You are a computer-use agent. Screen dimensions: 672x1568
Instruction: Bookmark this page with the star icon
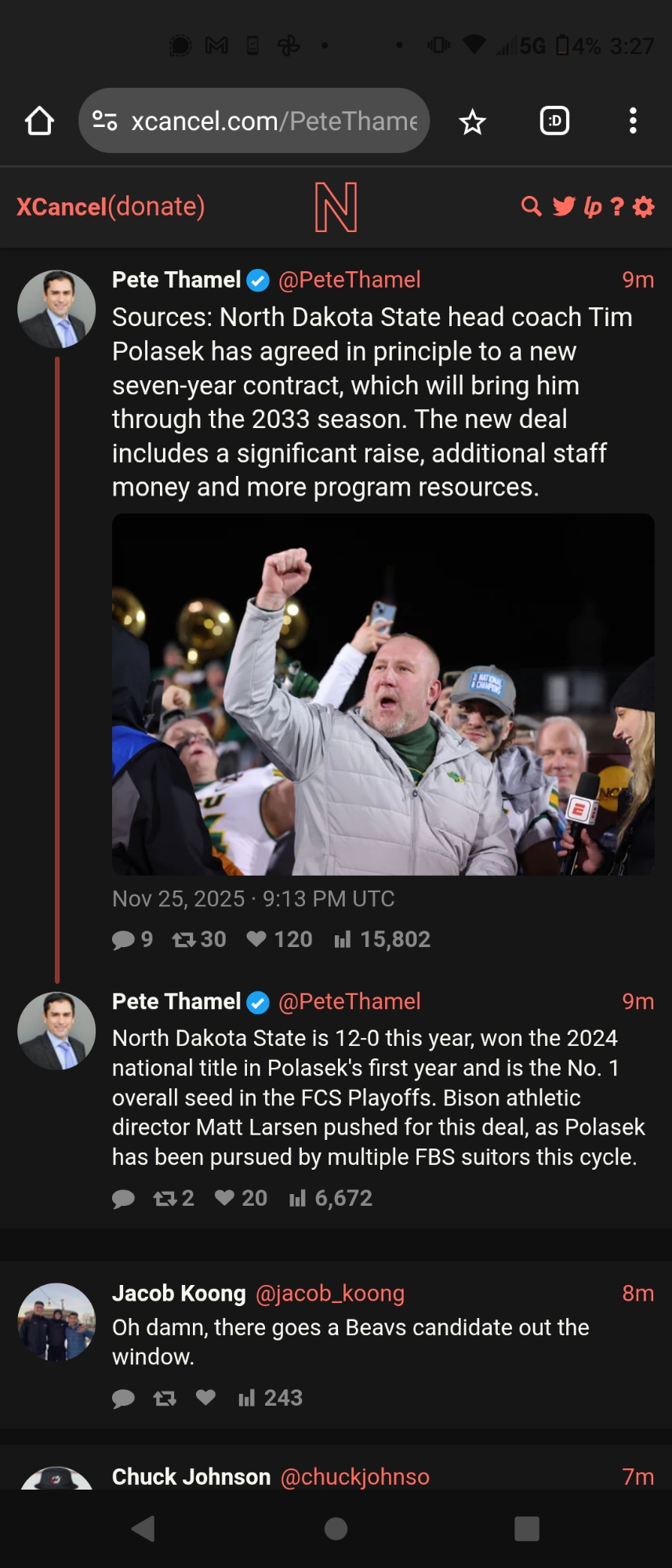tap(472, 122)
